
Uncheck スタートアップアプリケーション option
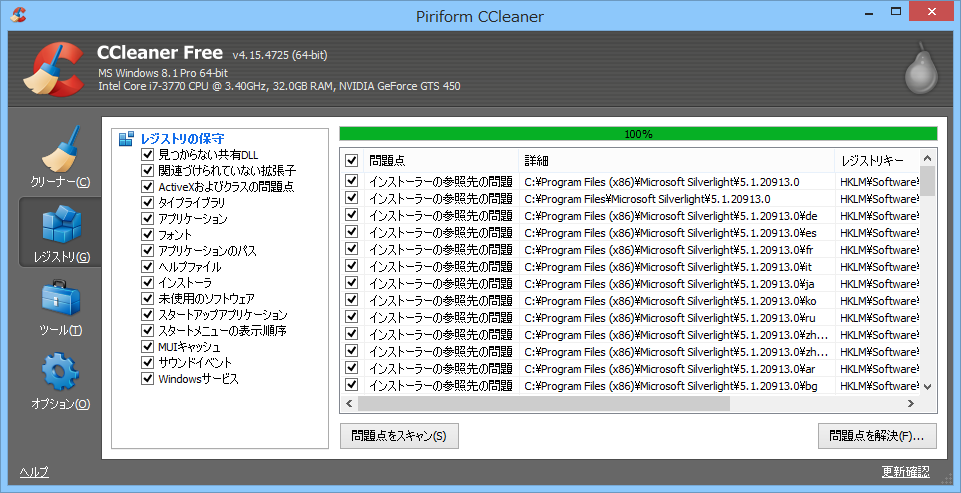coord(147,315)
